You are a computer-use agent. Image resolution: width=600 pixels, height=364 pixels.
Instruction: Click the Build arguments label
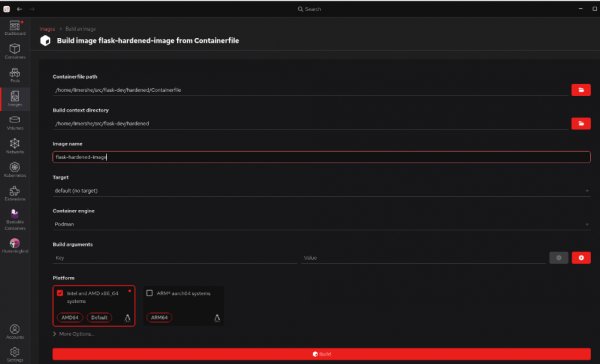(x=73, y=244)
